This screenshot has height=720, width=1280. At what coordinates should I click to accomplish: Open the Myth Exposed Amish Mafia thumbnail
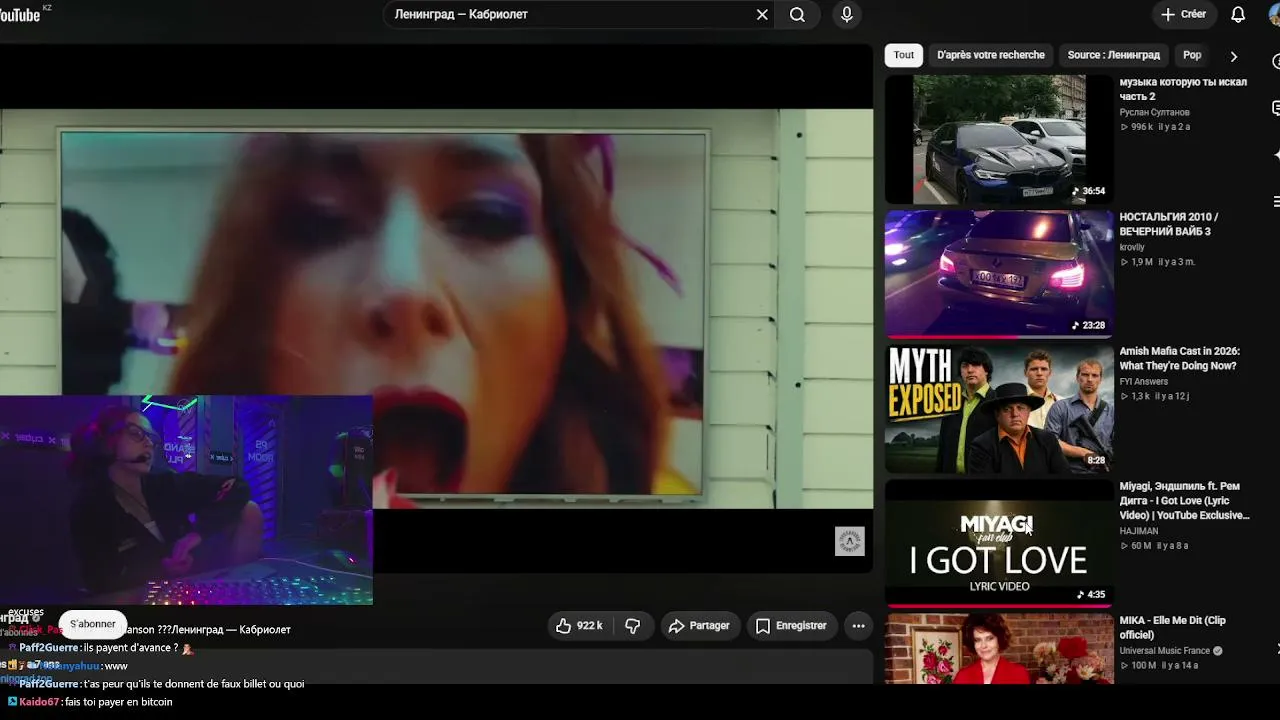999,409
